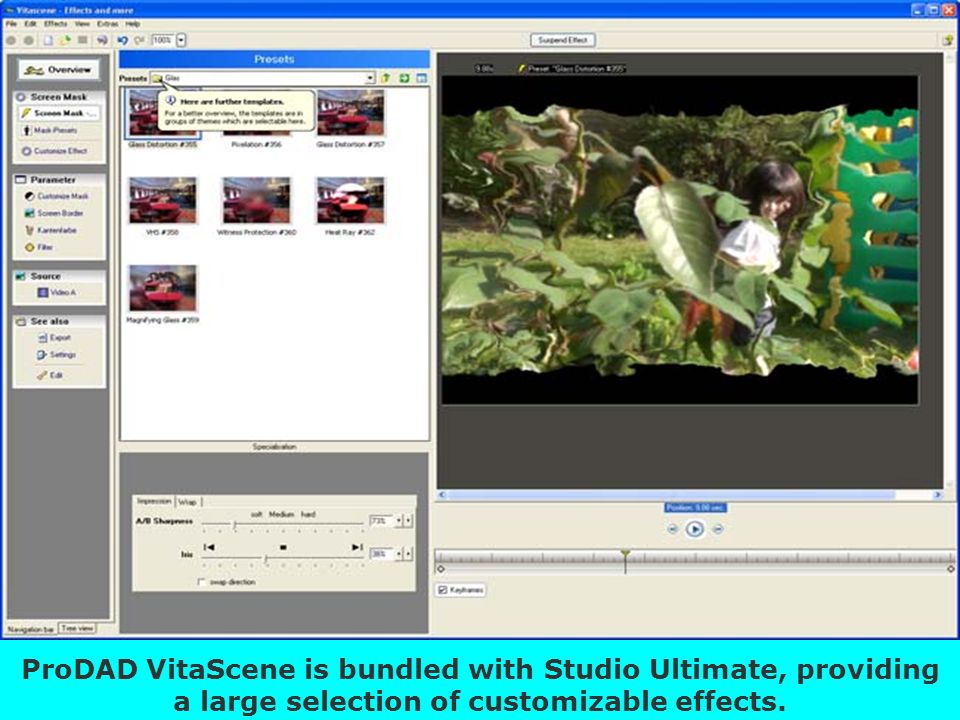The width and height of the screenshot is (960, 720).
Task: Open the A/B Sharpness value dropdown
Action: [x=399, y=521]
